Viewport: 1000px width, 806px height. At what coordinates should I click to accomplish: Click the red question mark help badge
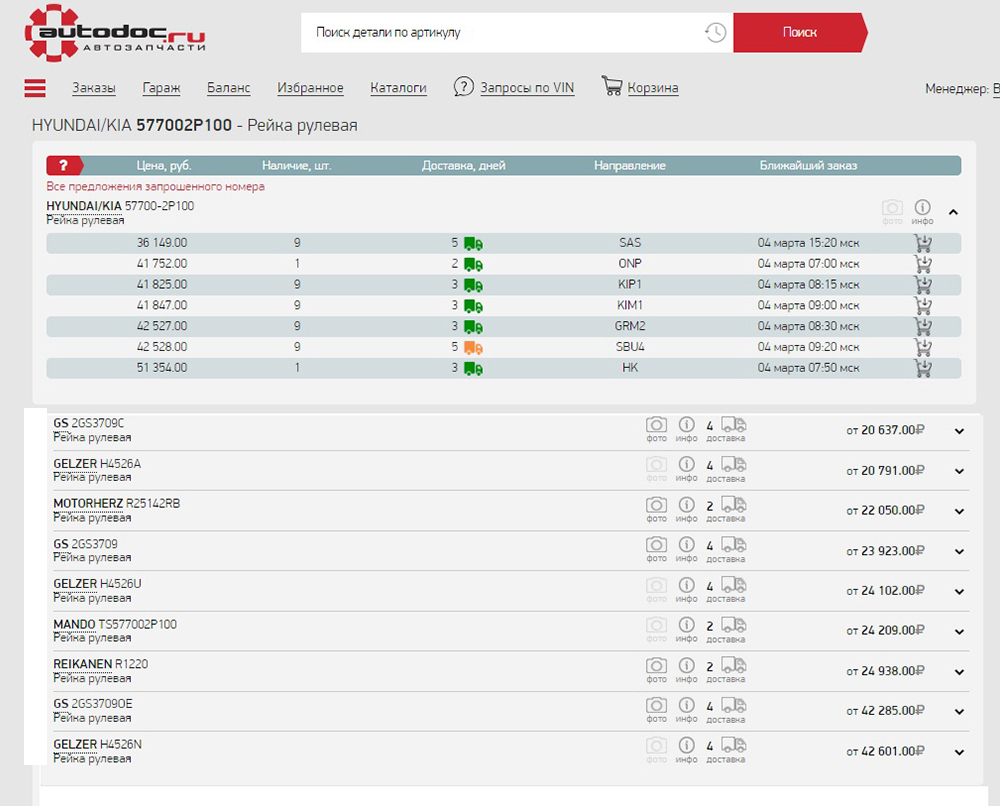coord(63,166)
